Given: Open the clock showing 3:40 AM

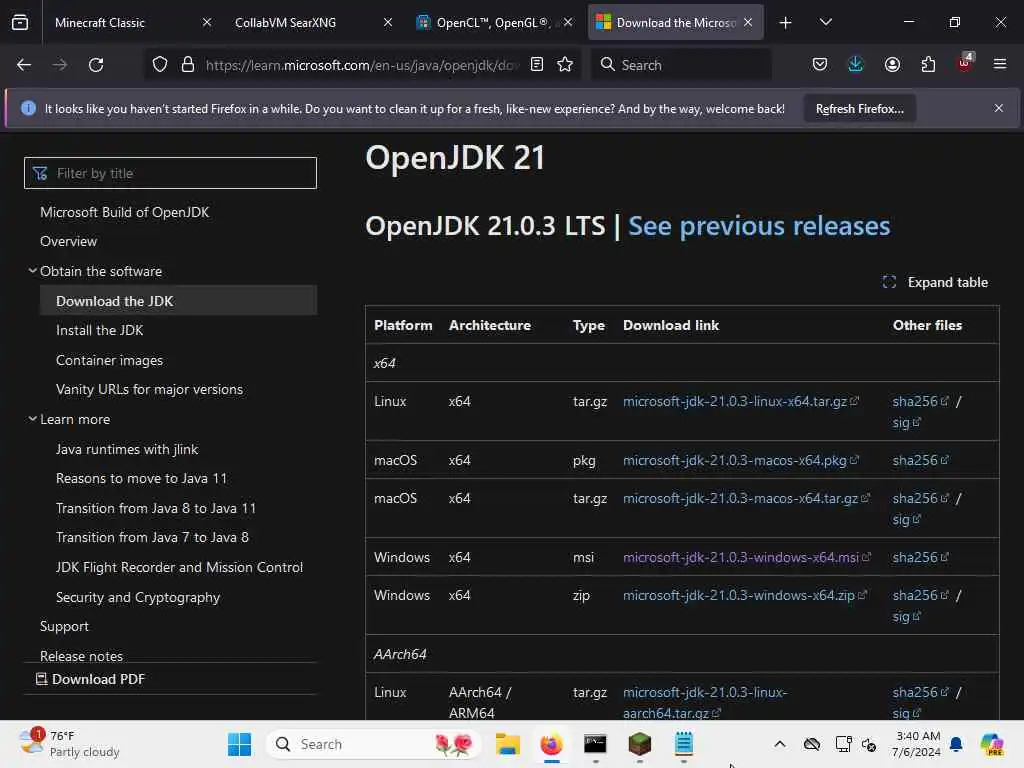Looking at the screenshot, I should click(918, 744).
